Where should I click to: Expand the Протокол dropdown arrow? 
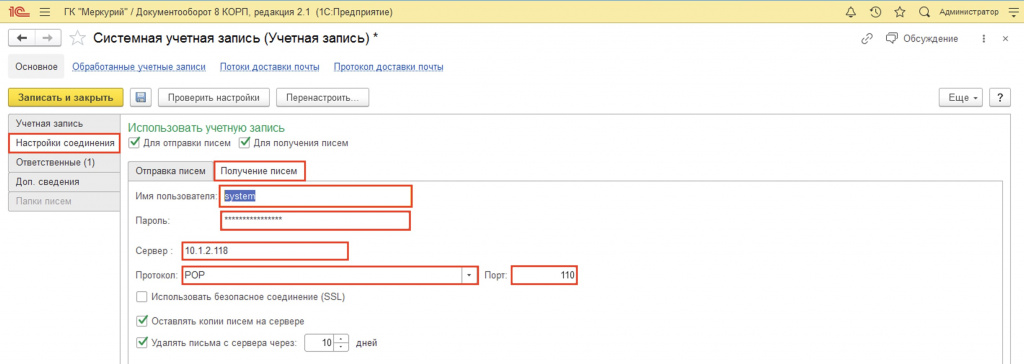(470, 276)
